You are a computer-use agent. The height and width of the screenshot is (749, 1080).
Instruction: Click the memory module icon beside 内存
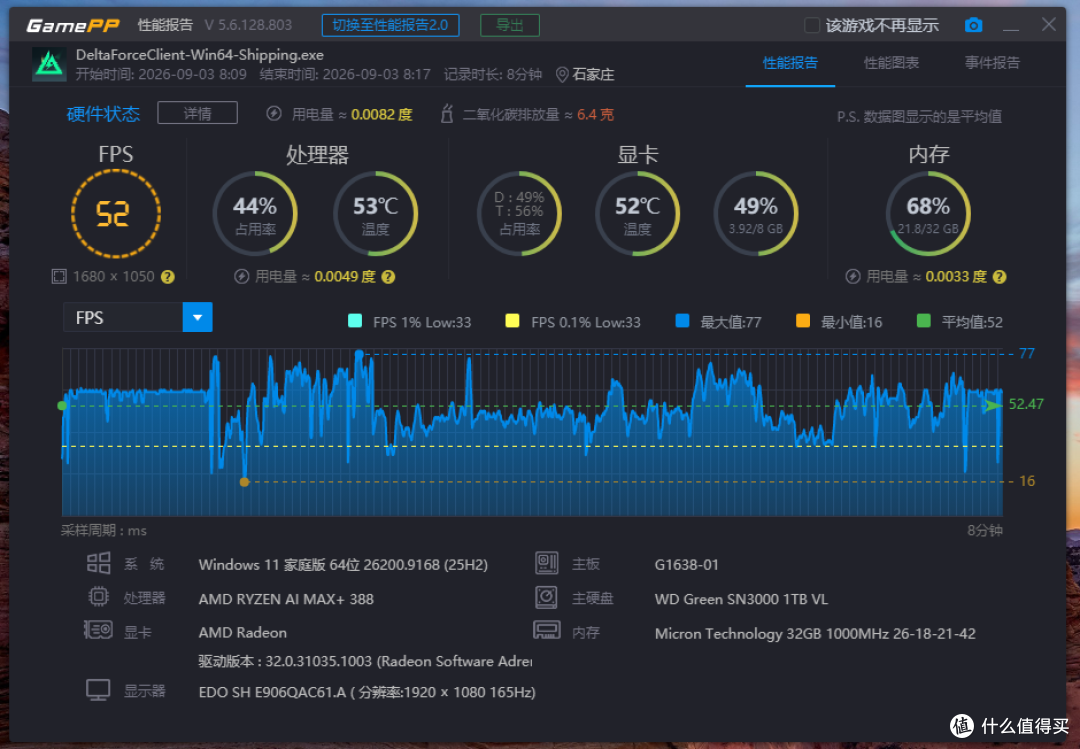point(546,630)
